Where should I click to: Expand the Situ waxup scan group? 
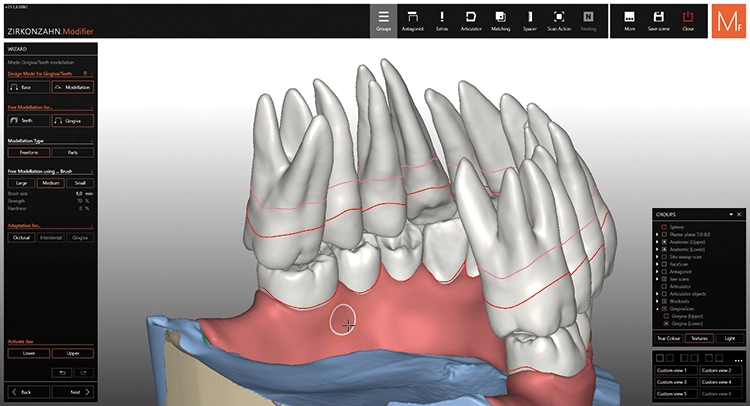[657, 257]
